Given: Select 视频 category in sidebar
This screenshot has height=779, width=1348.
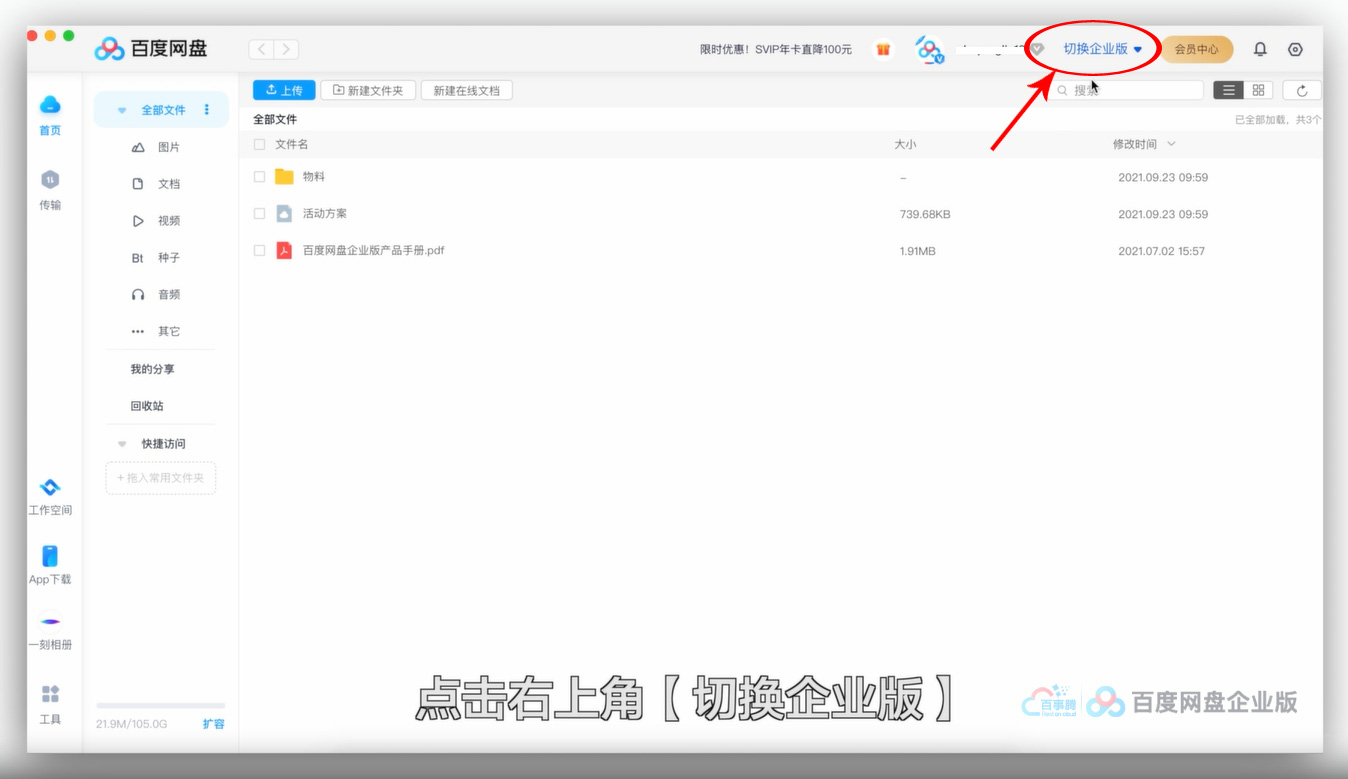Looking at the screenshot, I should pyautogui.click(x=157, y=221).
